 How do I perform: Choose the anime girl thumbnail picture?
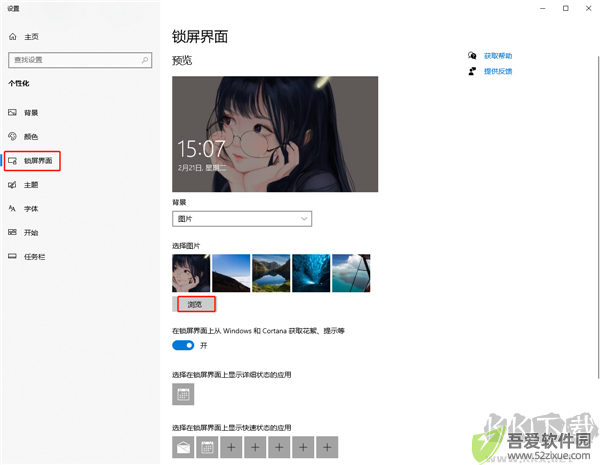pos(191,273)
